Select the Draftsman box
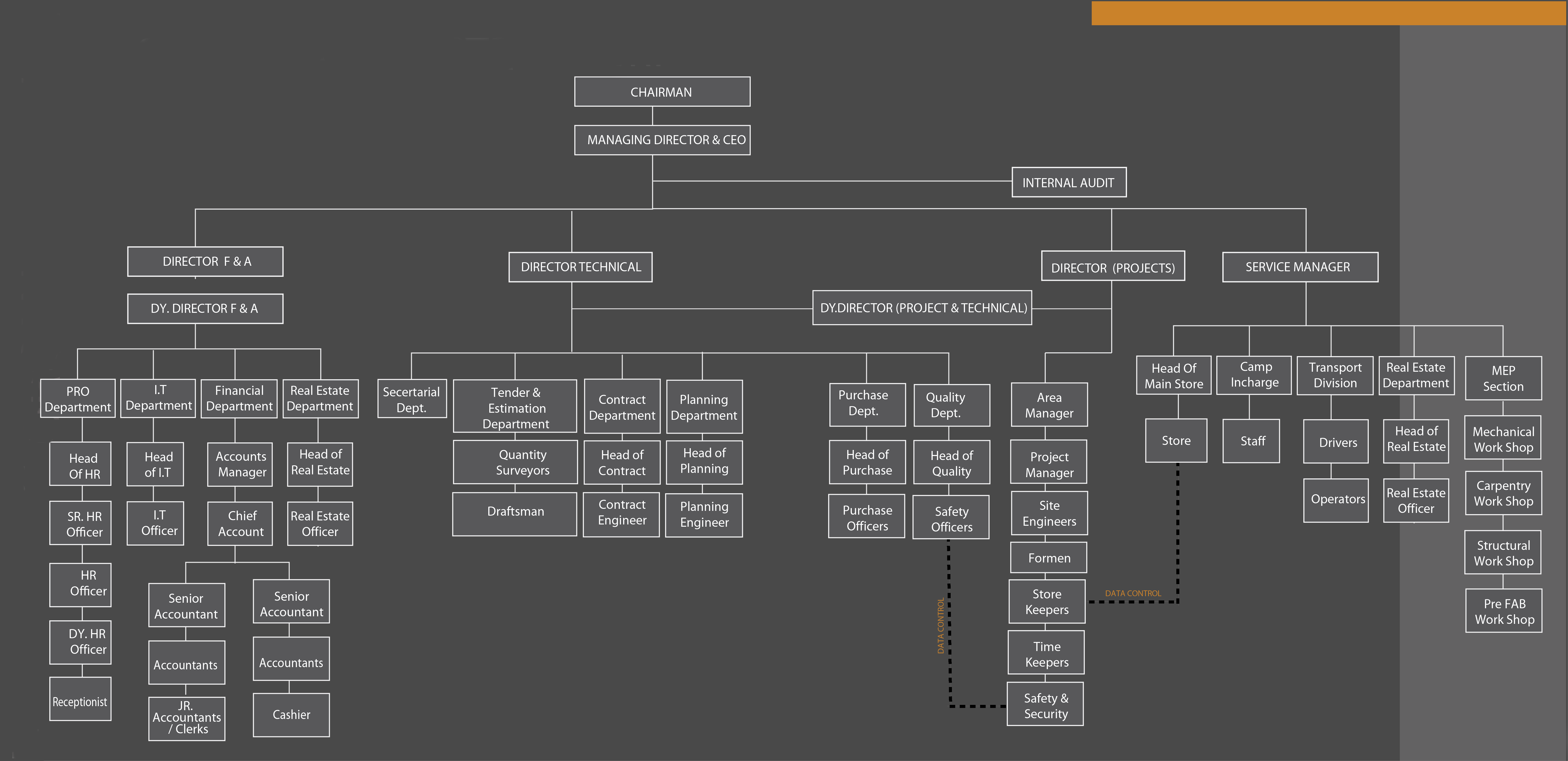 coord(515,514)
